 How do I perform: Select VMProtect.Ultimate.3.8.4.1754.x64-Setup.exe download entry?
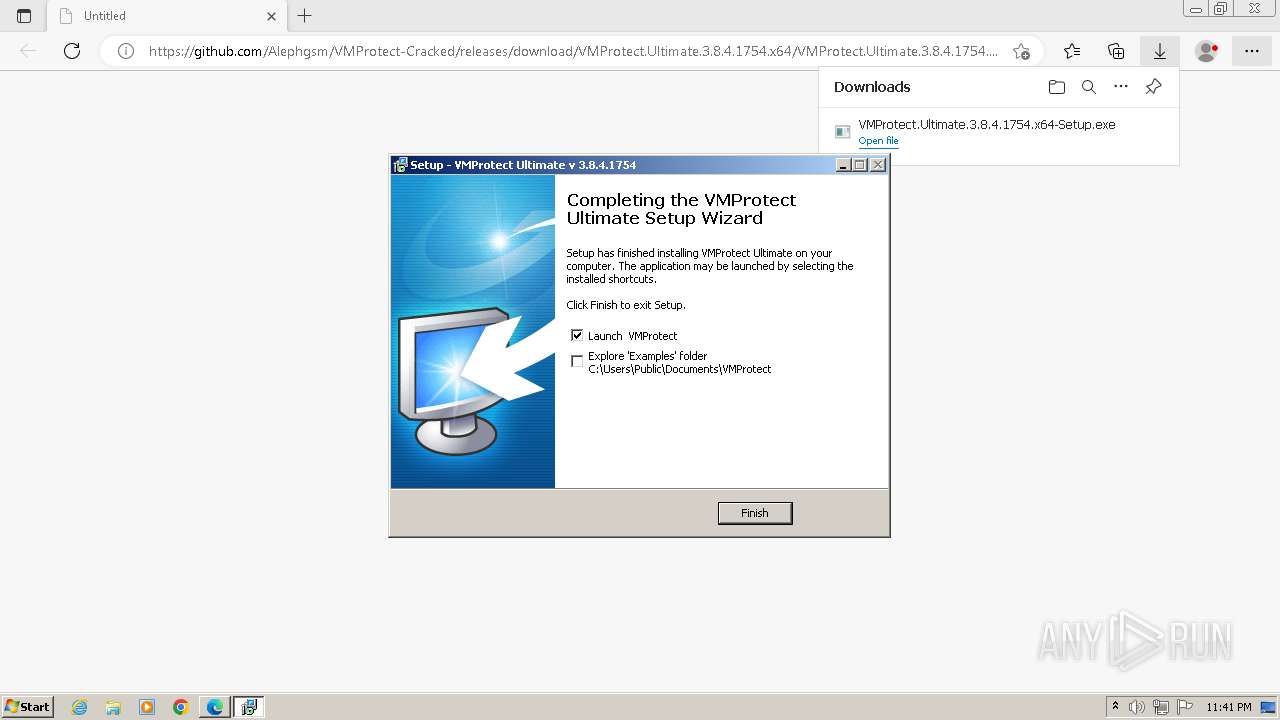[986, 125]
